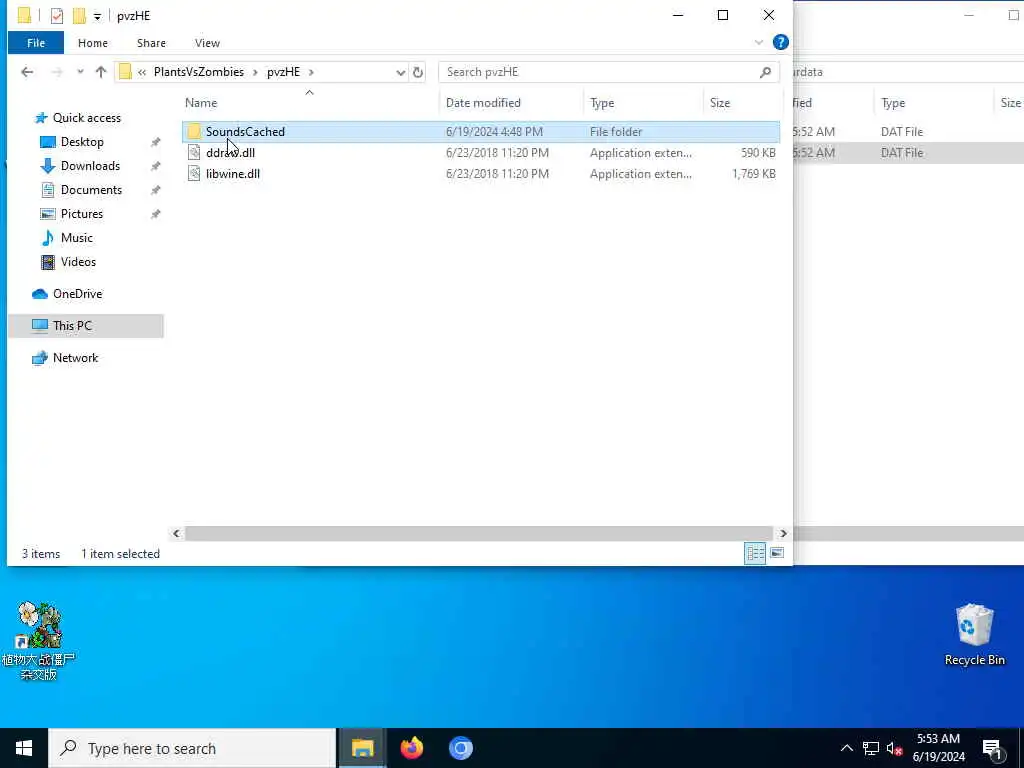Click the taskbar search box
1024x768 pixels.
click(x=192, y=748)
